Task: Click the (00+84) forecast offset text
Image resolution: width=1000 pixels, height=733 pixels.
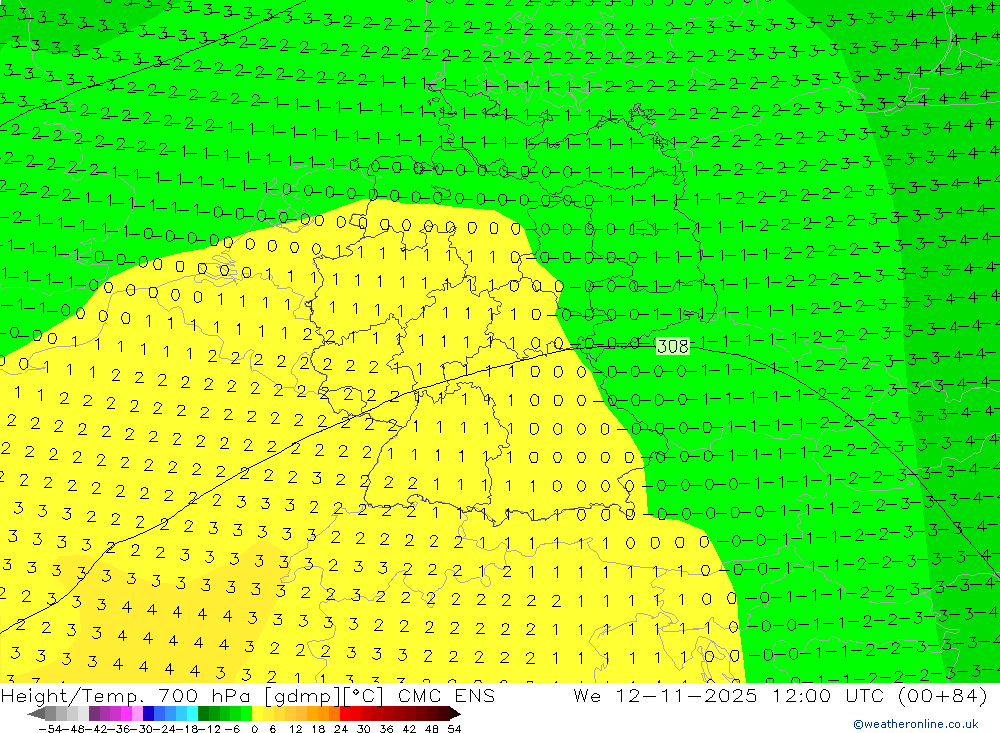Action: [x=942, y=695]
